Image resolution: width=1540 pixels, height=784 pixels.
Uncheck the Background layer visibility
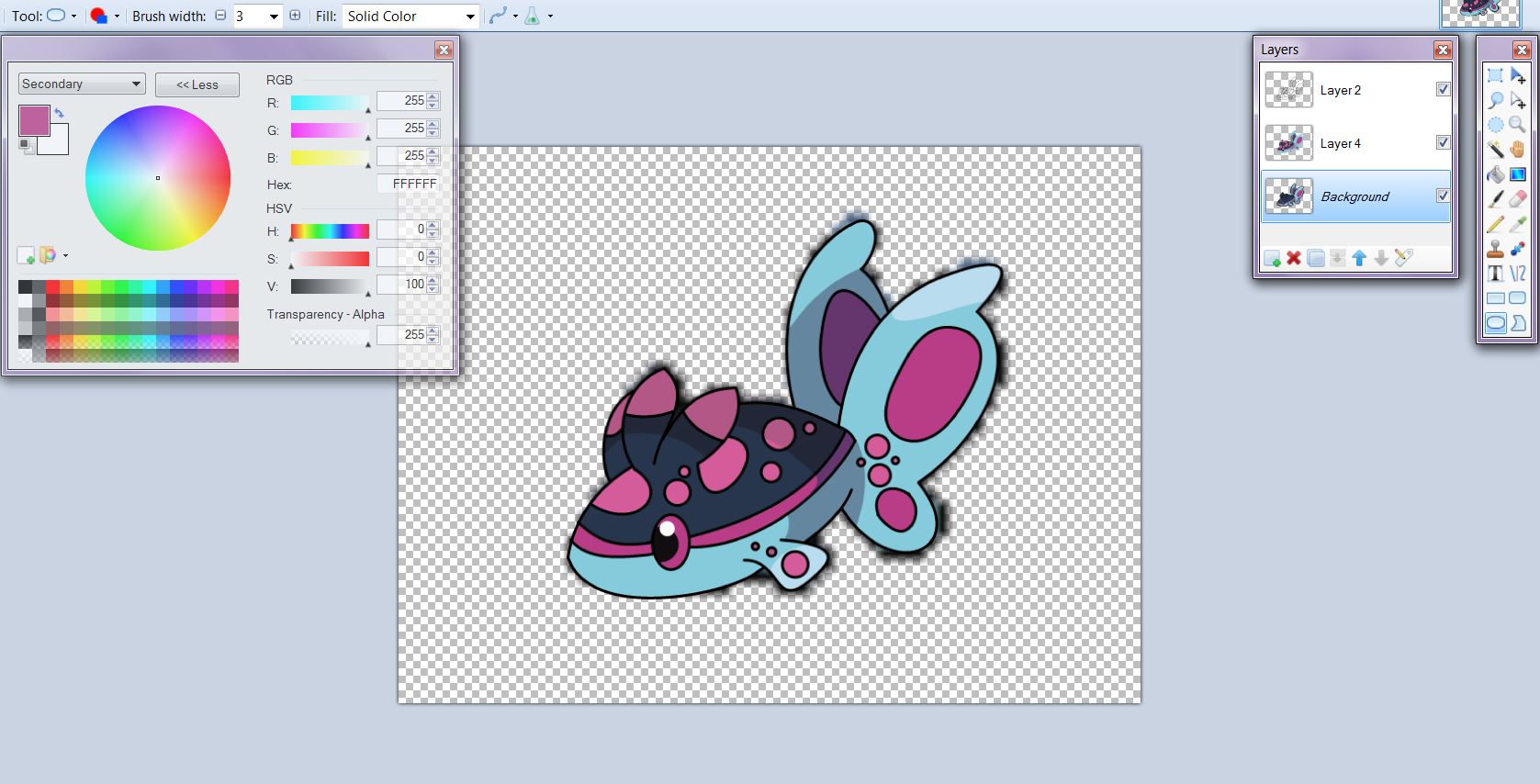(x=1443, y=196)
